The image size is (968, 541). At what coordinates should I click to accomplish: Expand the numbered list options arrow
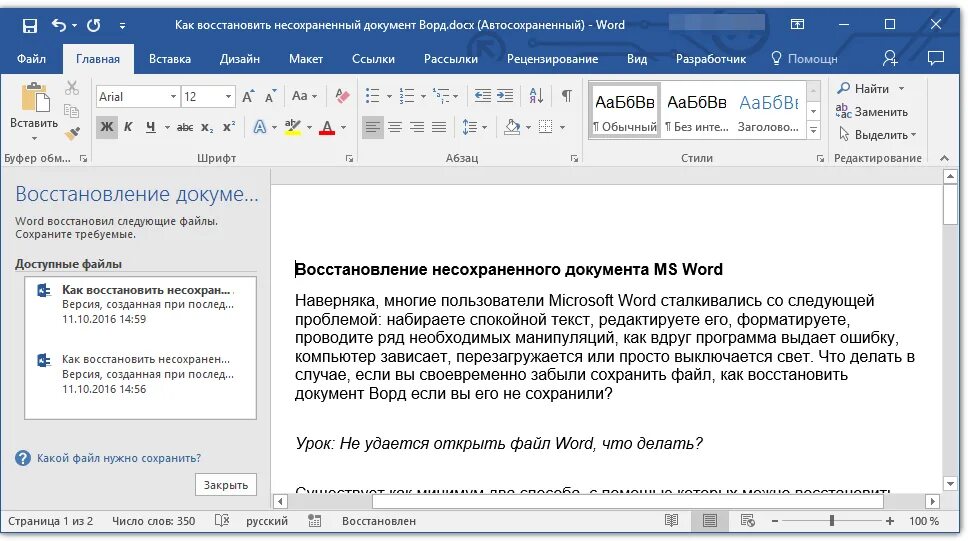coord(423,96)
